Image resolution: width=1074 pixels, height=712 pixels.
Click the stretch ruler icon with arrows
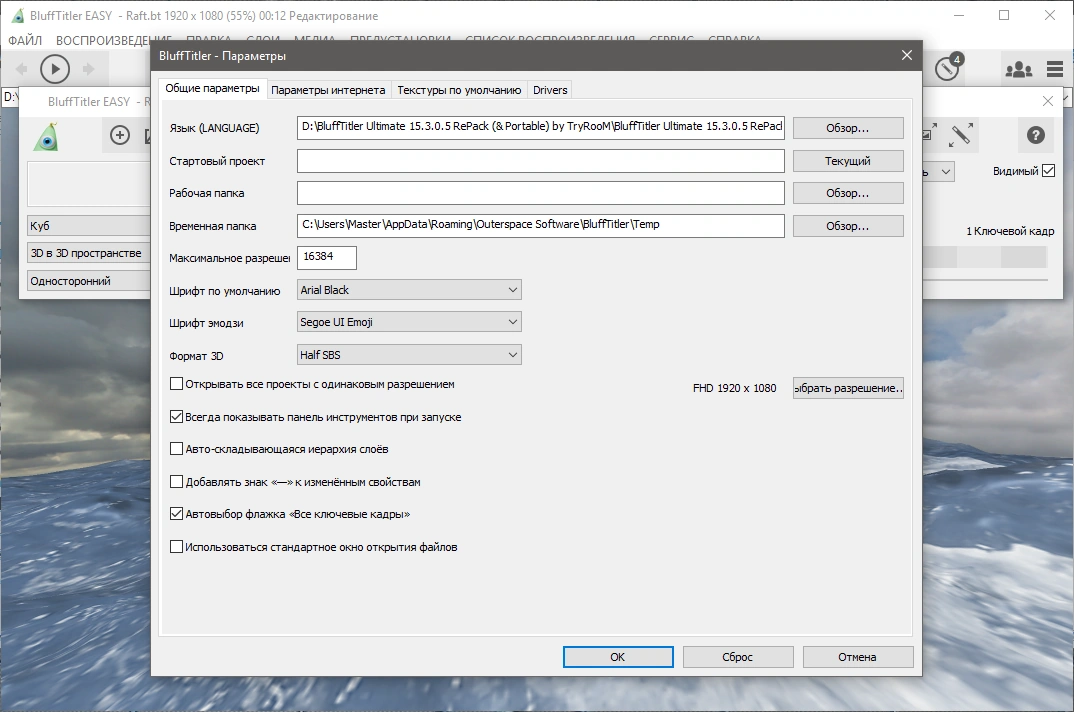[960, 135]
